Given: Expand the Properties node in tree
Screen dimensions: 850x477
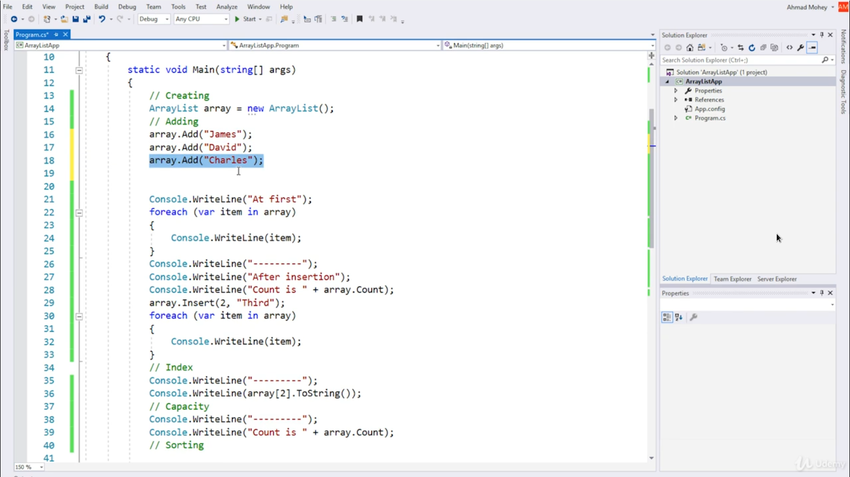Looking at the screenshot, I should (676, 91).
